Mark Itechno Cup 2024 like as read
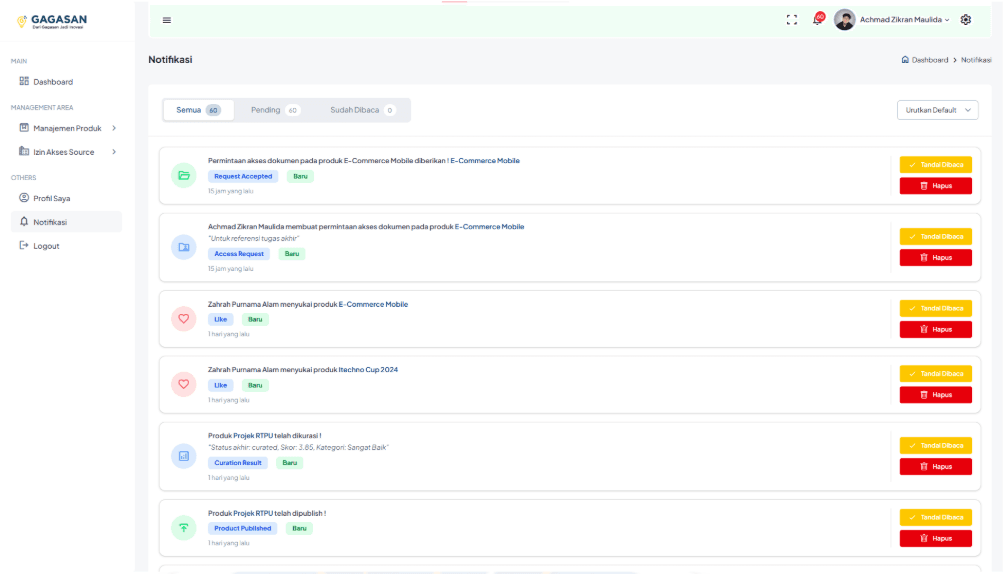 click(935, 373)
